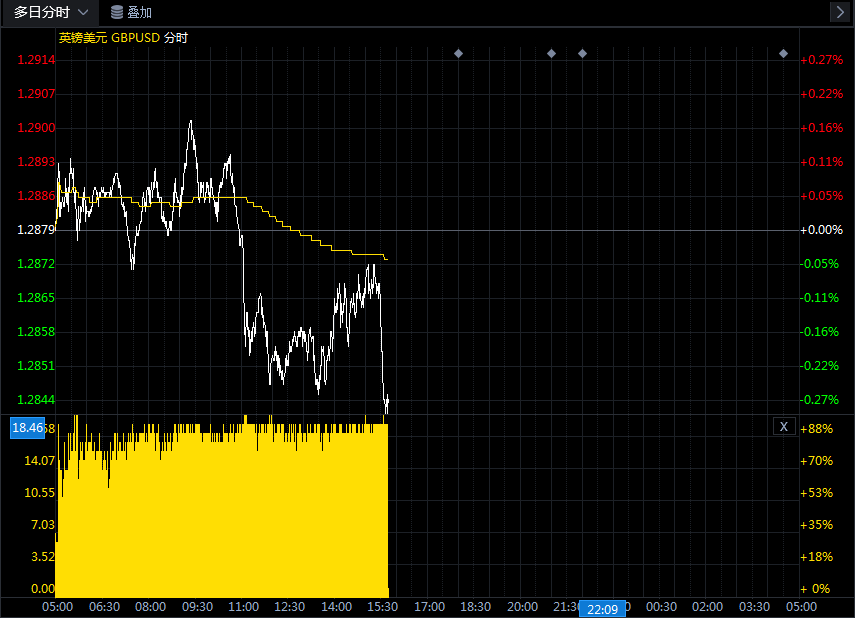Click the +0.00% baseline percentage label
The width and height of the screenshot is (855, 618).
coord(823,230)
